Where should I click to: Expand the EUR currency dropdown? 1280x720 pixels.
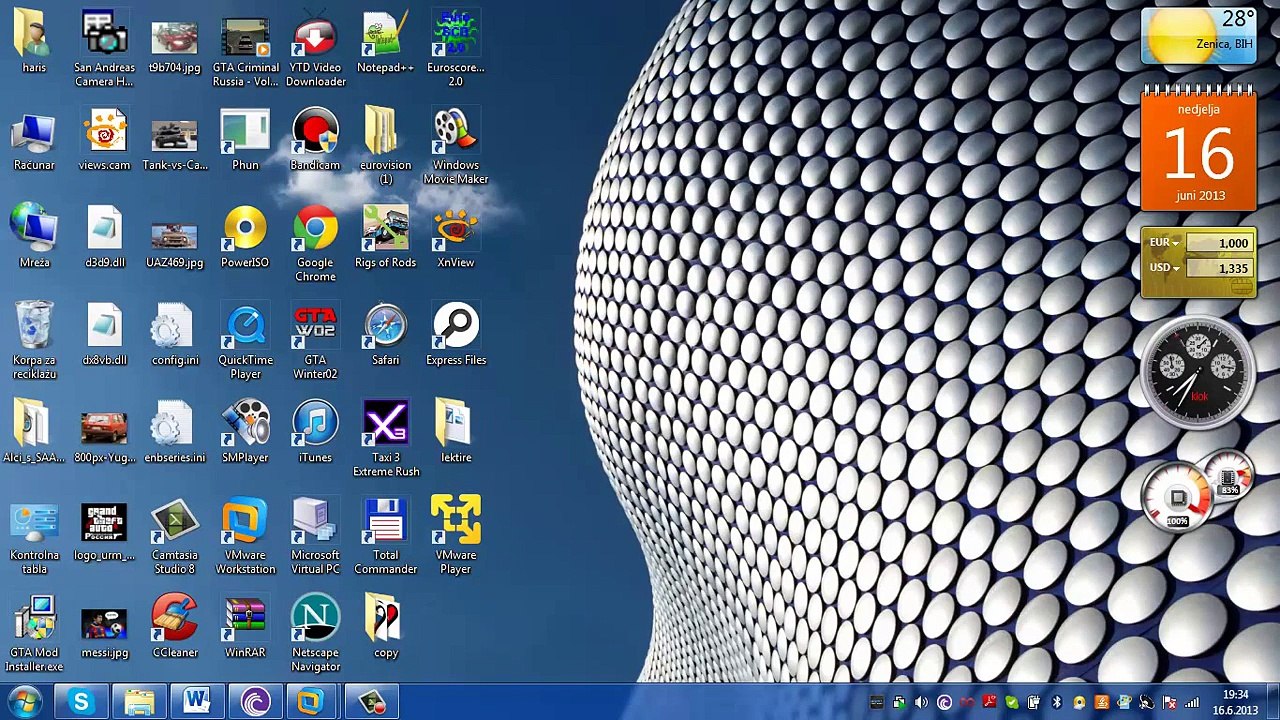point(1164,243)
